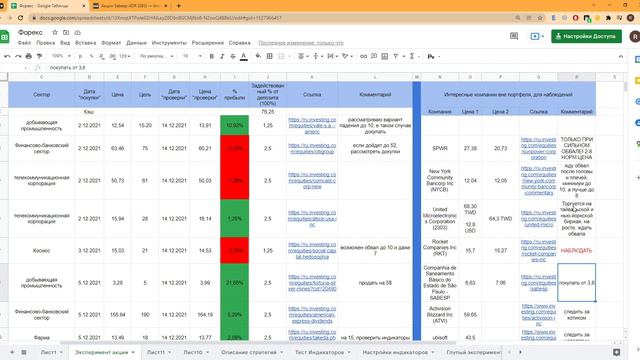Open the Инструменты menu
Screen dimensions: 640x360
point(169,43)
